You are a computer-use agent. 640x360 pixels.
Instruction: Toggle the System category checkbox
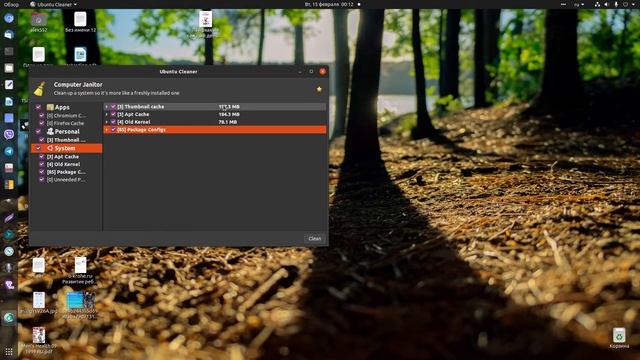click(x=38, y=148)
